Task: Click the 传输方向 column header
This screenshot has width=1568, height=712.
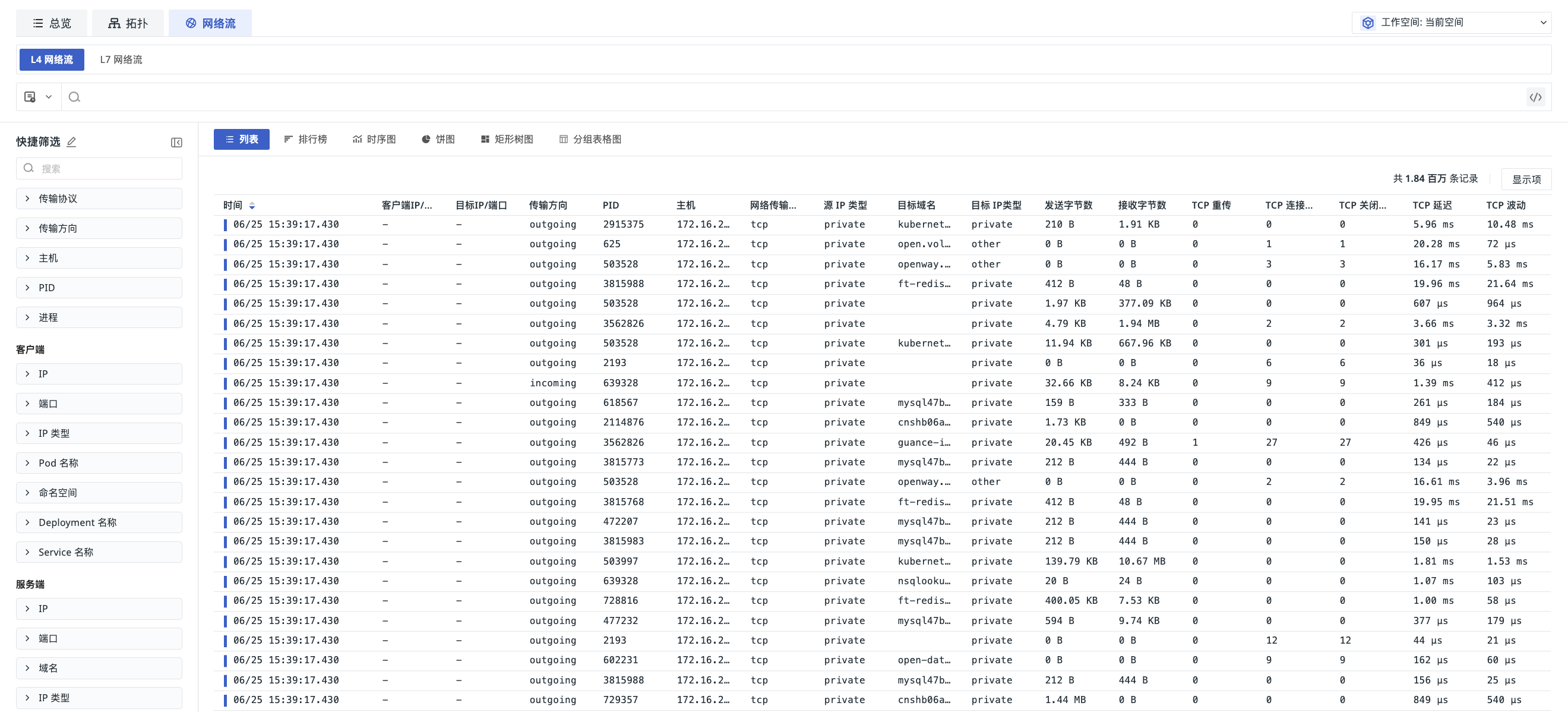Action: pos(548,205)
